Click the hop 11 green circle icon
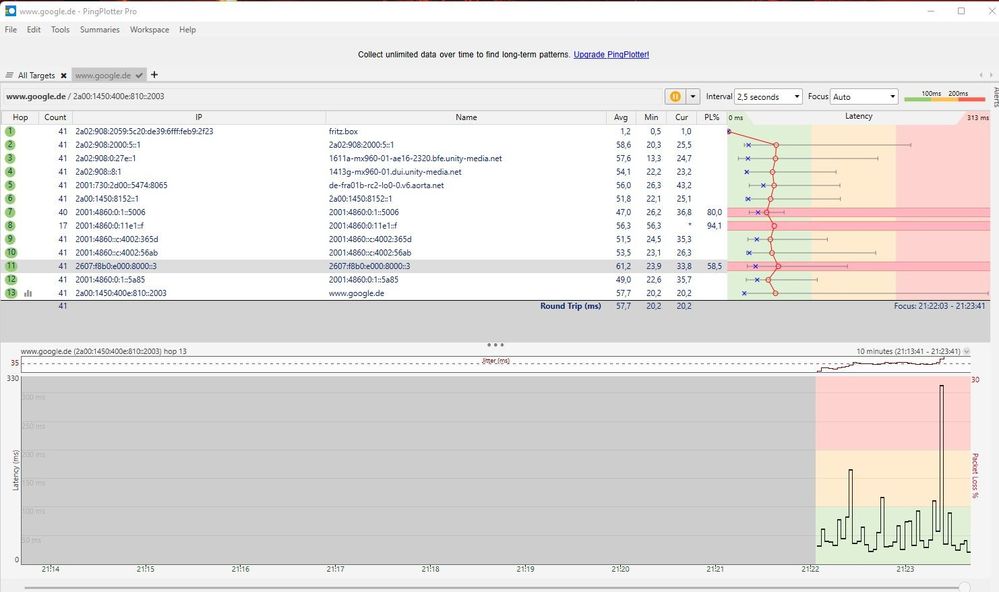The width and height of the screenshot is (999, 592). click(11, 266)
